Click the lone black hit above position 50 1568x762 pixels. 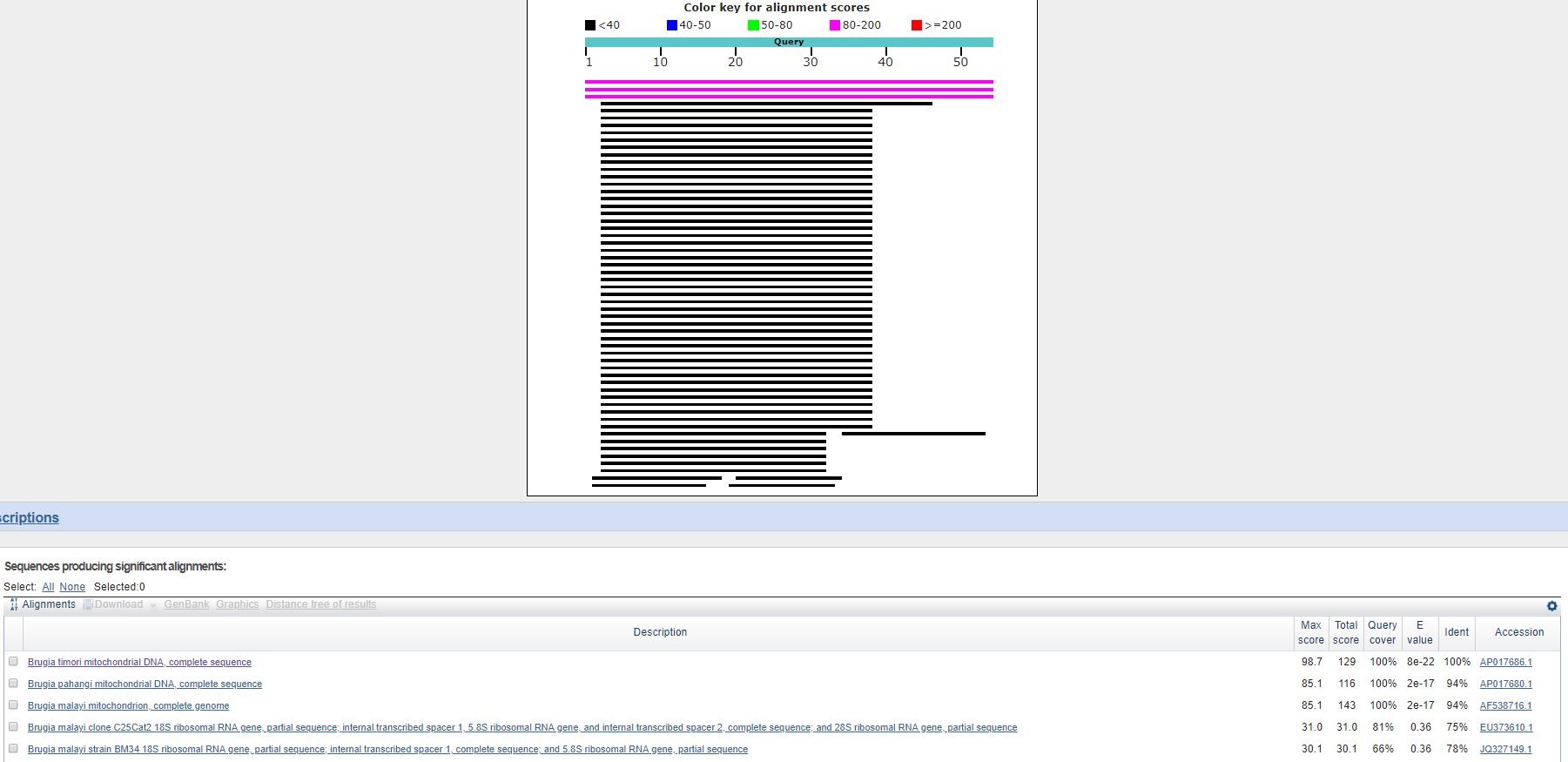pyautogui.click(x=913, y=434)
